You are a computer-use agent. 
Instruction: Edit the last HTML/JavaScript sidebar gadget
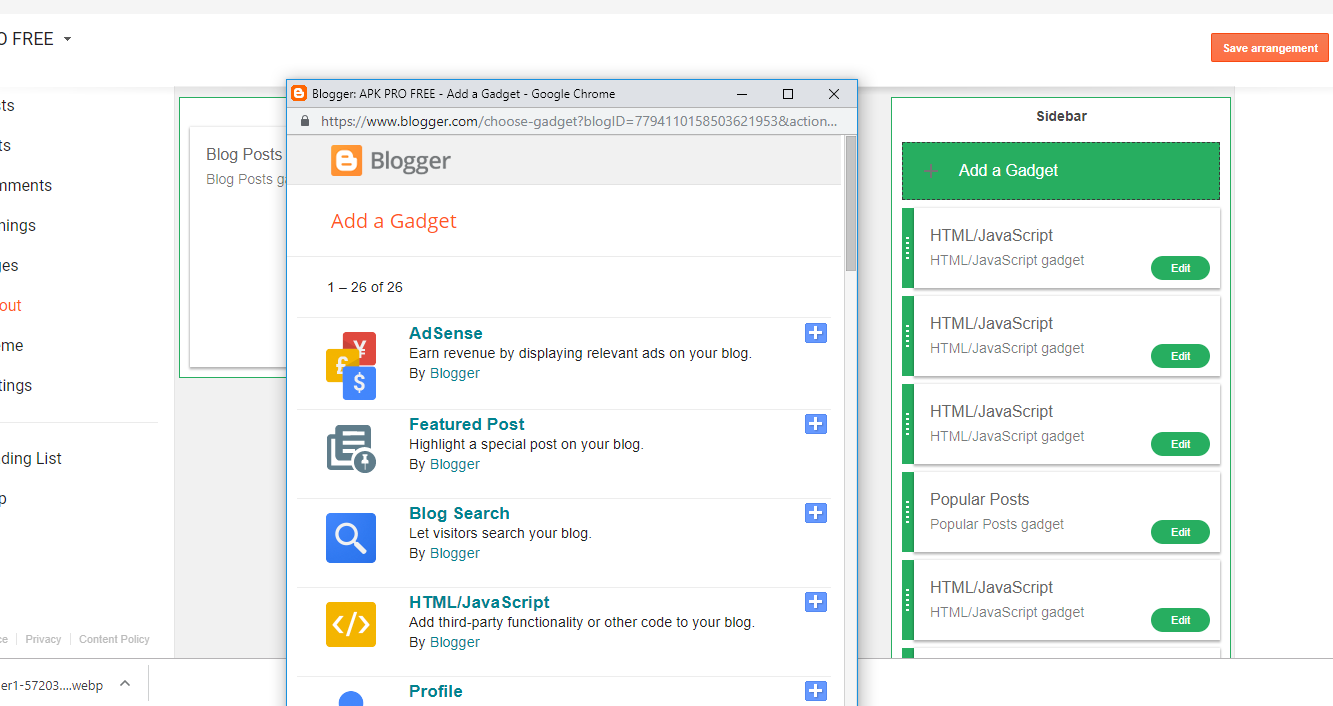click(x=1180, y=620)
